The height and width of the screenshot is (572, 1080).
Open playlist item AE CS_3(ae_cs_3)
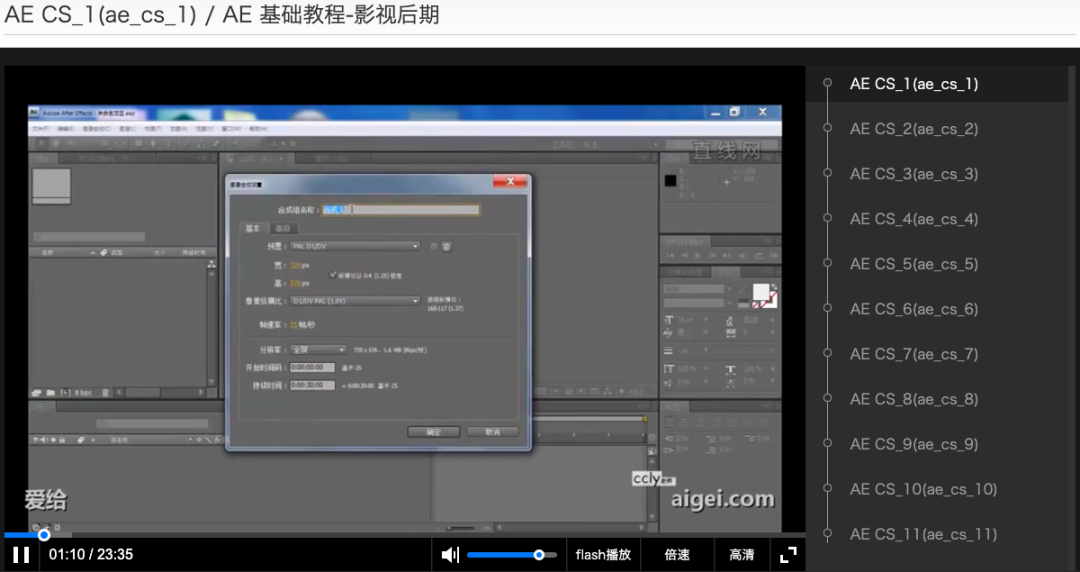point(913,174)
